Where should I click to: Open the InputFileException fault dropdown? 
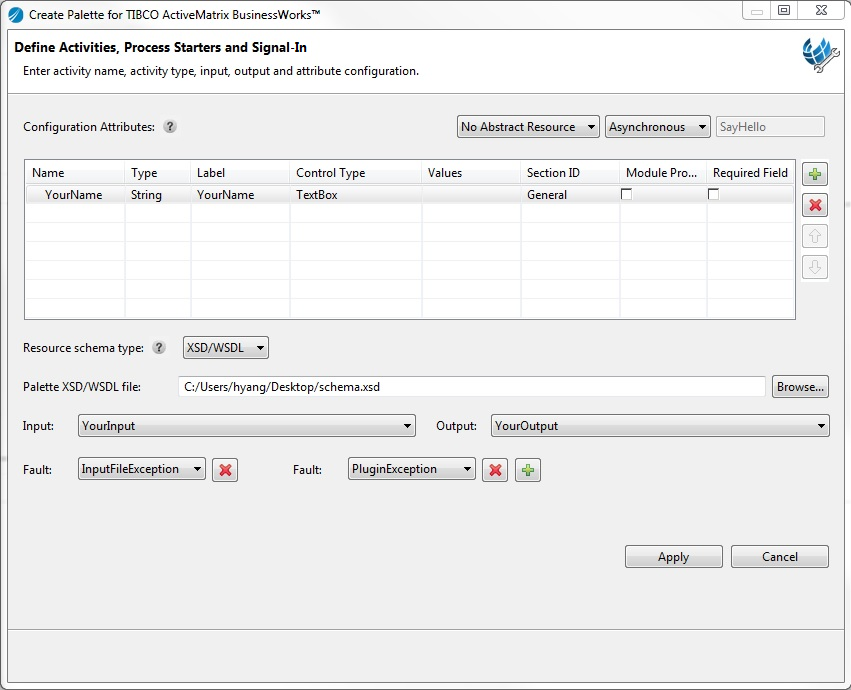pos(142,469)
